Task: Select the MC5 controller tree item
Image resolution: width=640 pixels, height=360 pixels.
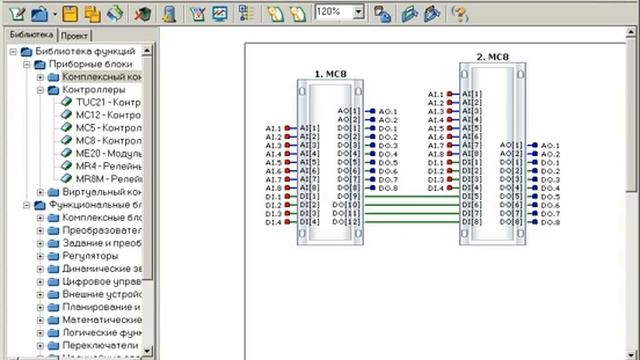Action: click(x=109, y=128)
